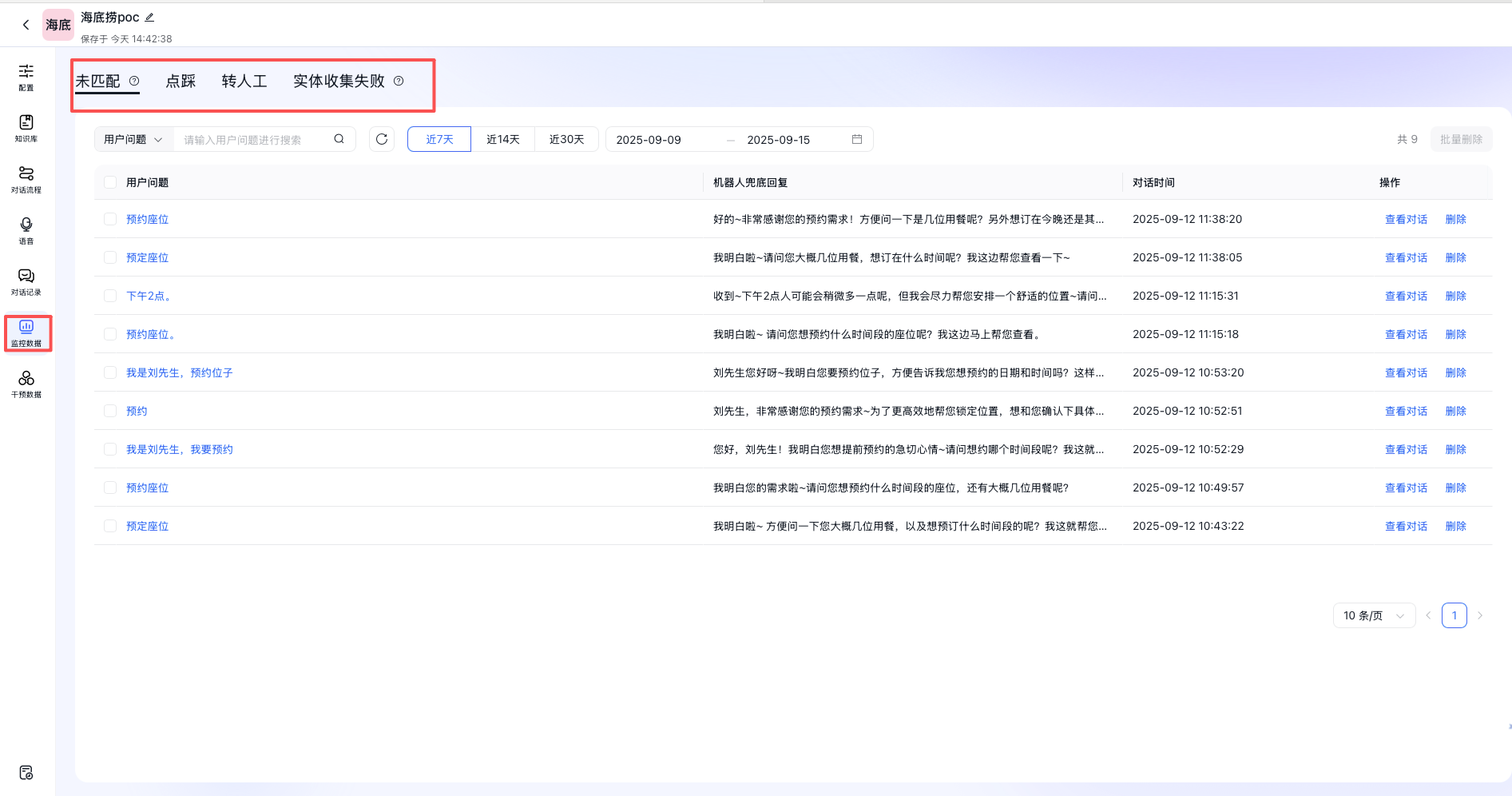The height and width of the screenshot is (796, 1512).
Task: Select the 干预数据 sidebar icon
Action: click(x=26, y=384)
